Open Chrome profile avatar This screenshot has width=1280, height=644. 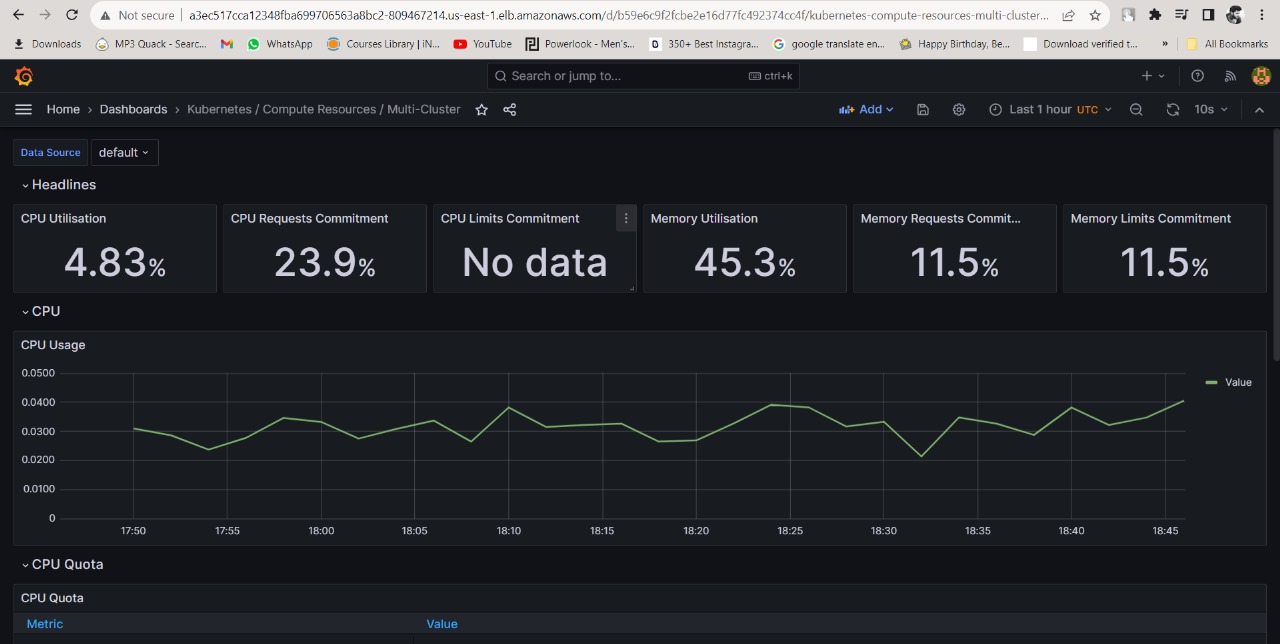(x=1235, y=15)
